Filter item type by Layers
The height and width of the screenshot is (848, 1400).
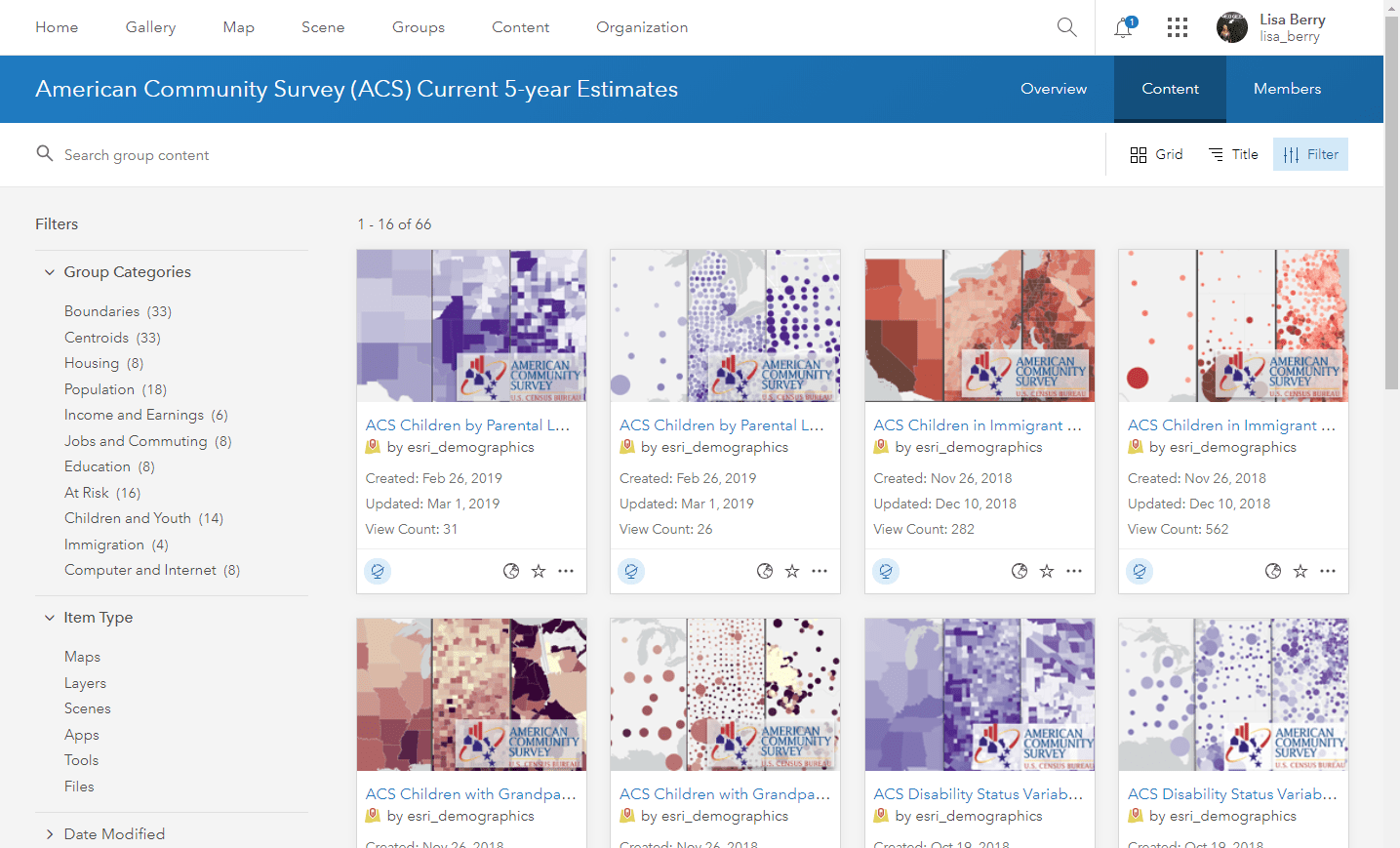pos(85,683)
